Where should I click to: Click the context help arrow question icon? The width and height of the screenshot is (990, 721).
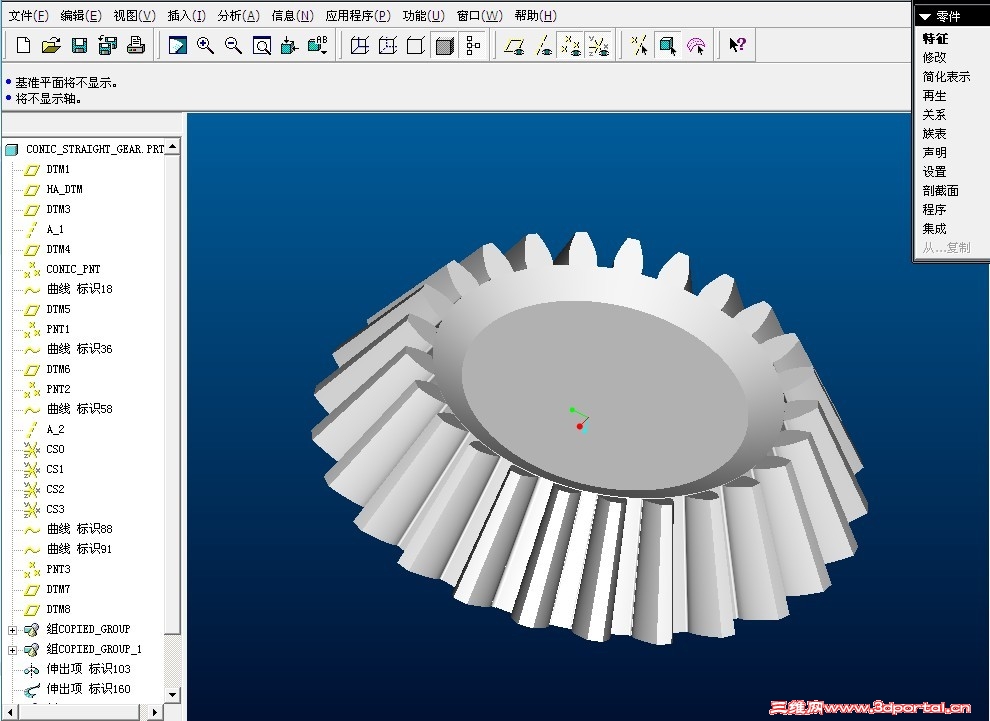[x=737, y=45]
